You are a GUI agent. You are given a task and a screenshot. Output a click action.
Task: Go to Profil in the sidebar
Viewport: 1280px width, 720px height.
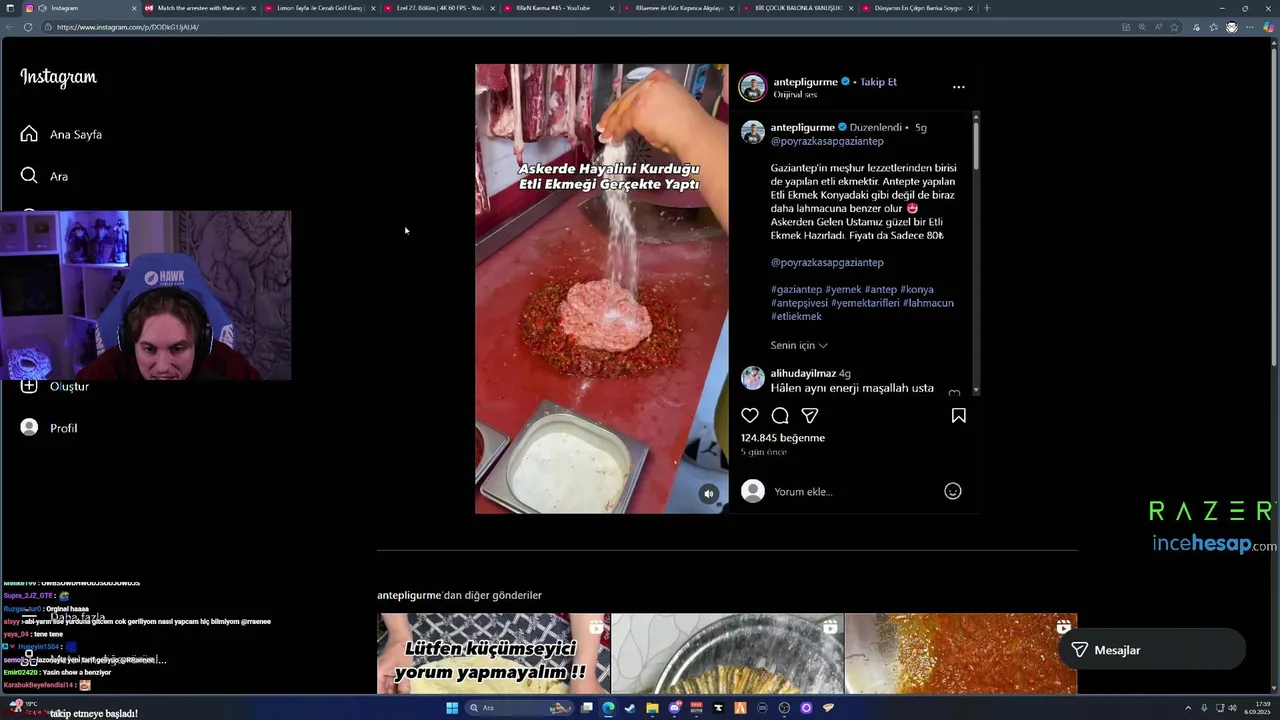50,428
